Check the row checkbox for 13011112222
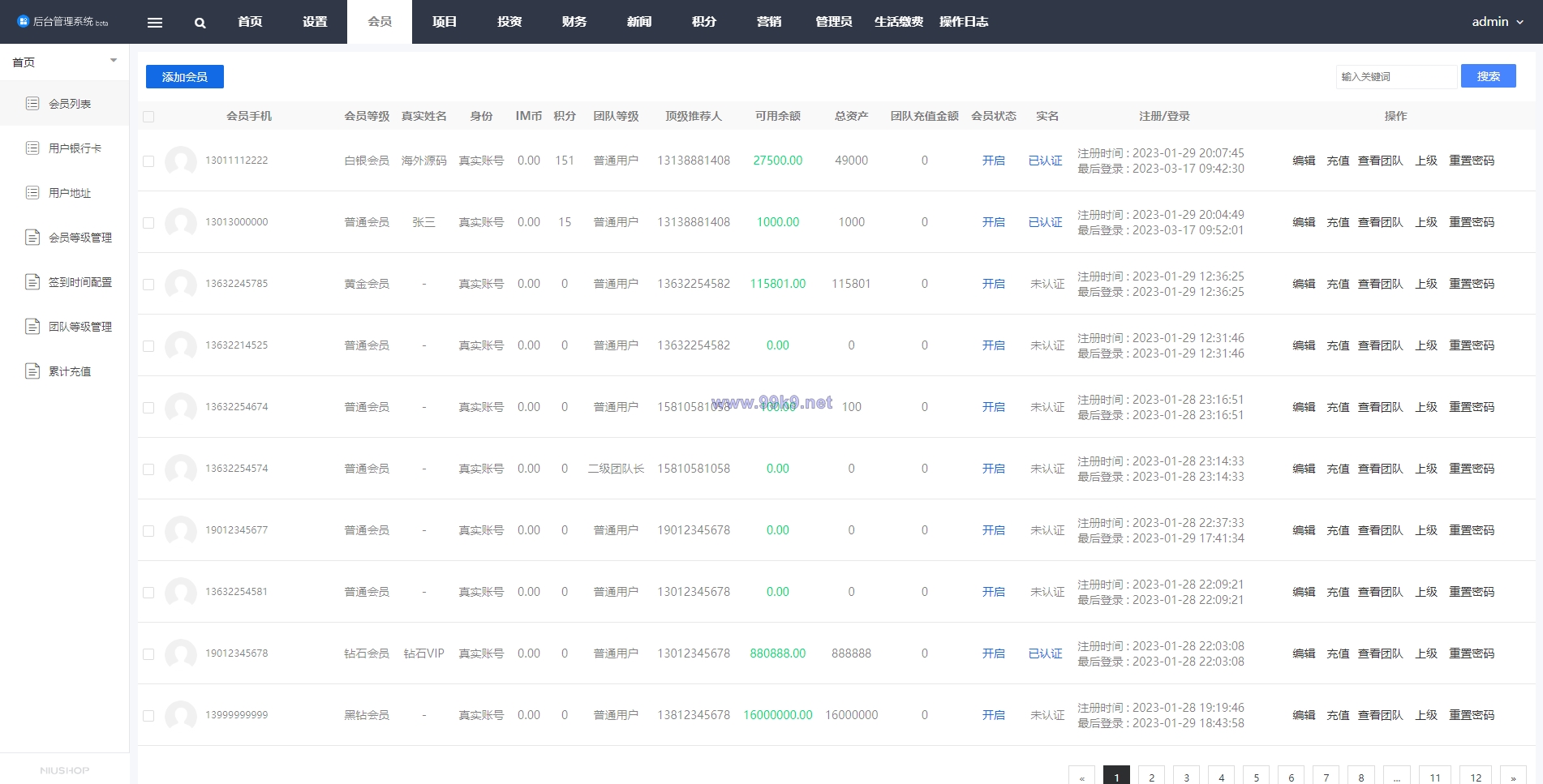Image resolution: width=1543 pixels, height=784 pixels. click(148, 161)
